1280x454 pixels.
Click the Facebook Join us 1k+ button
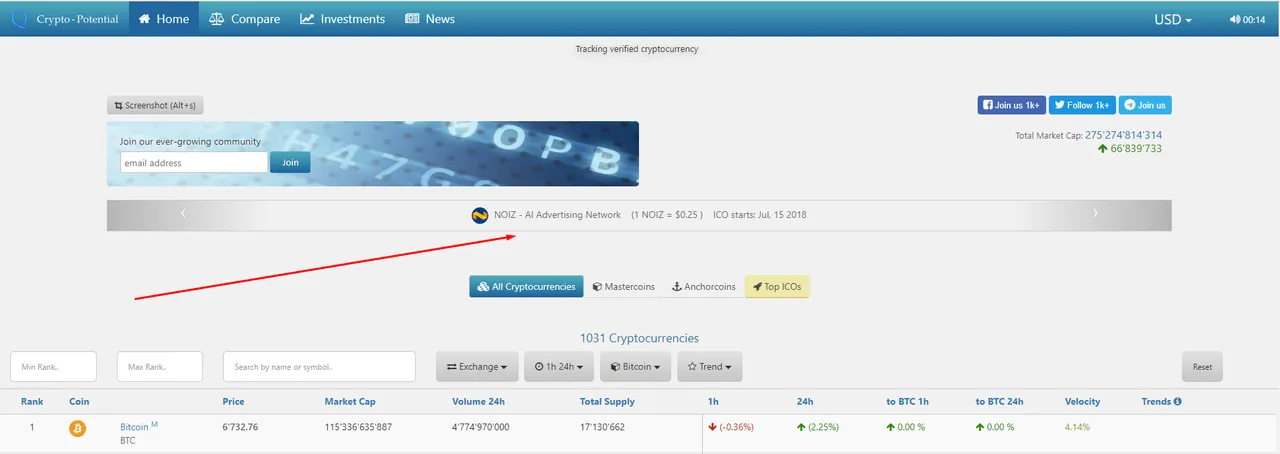(1011, 104)
